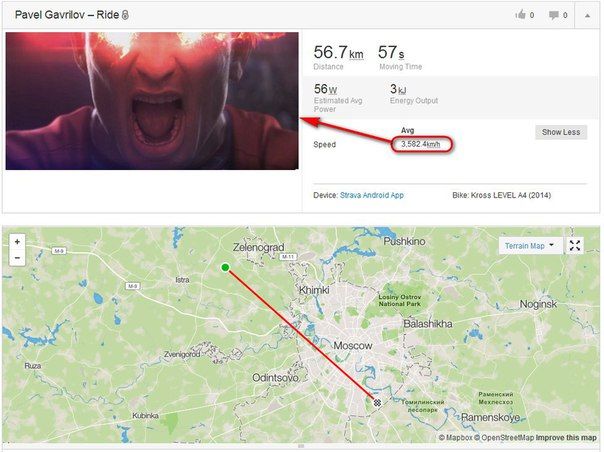Click the Show Less button
This screenshot has height=452, width=604.
point(561,132)
